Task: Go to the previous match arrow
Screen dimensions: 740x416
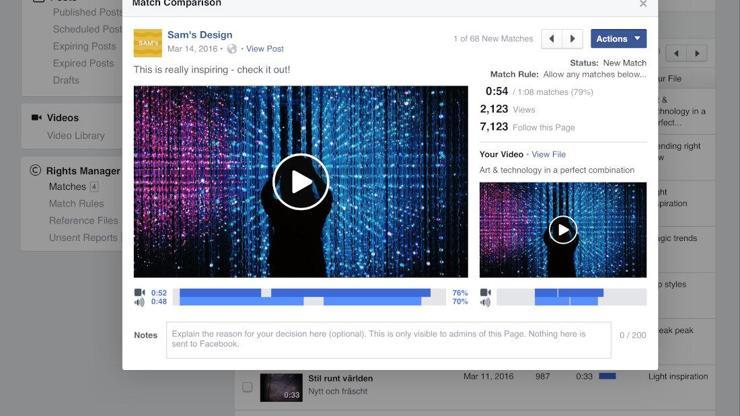Action: [x=551, y=39]
